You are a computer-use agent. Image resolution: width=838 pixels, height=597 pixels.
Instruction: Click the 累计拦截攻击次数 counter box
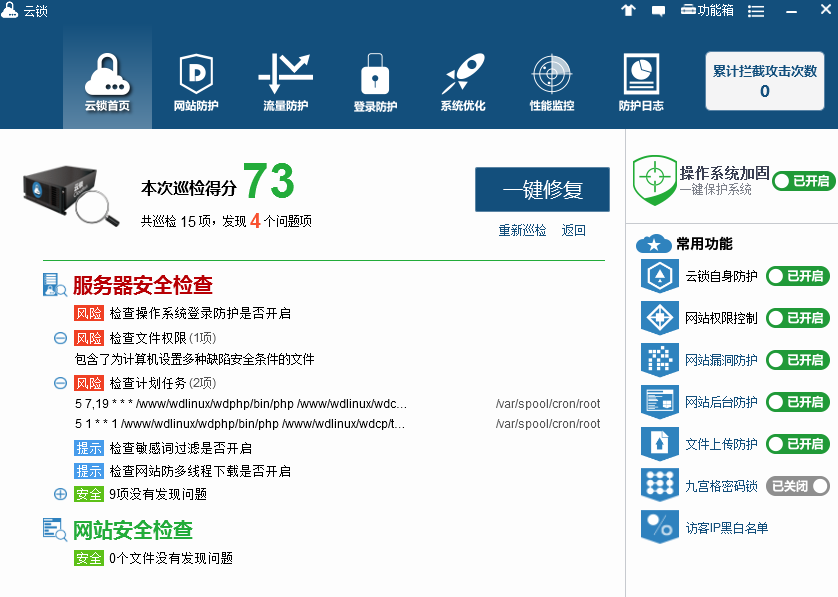click(765, 81)
